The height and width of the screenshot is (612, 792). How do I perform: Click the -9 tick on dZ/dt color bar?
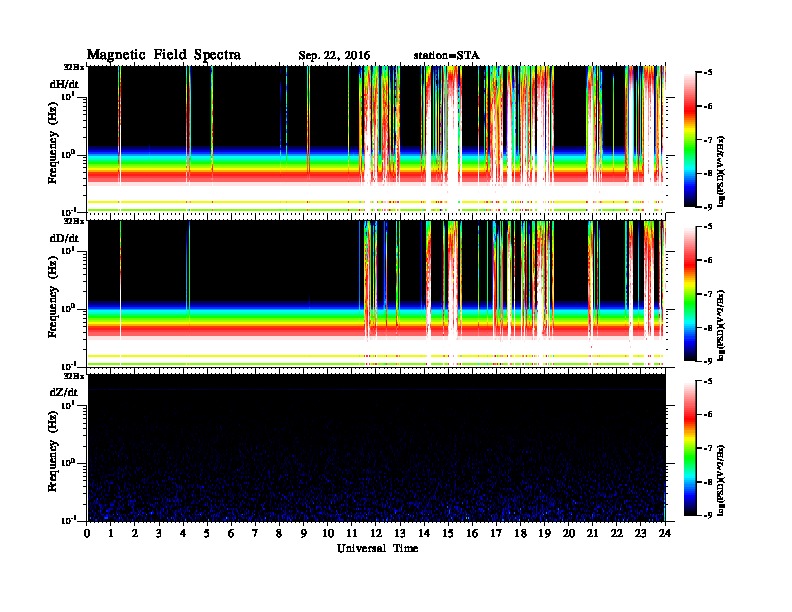(x=708, y=515)
